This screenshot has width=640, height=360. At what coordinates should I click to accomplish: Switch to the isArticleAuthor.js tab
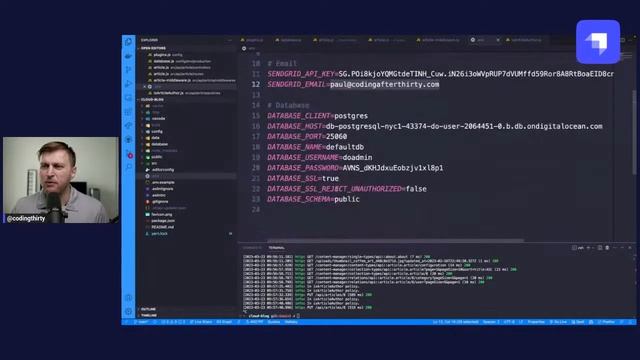pyautogui.click(x=524, y=40)
